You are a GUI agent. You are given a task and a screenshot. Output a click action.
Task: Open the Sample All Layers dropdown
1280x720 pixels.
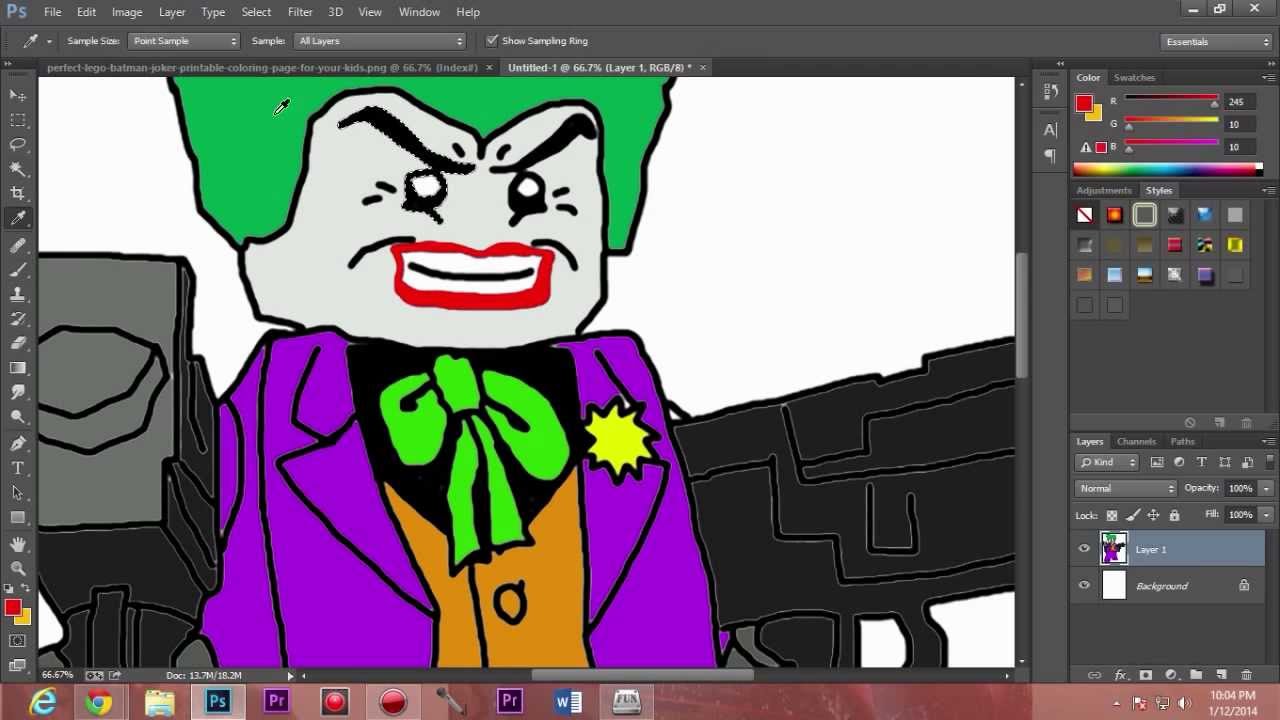pos(381,41)
